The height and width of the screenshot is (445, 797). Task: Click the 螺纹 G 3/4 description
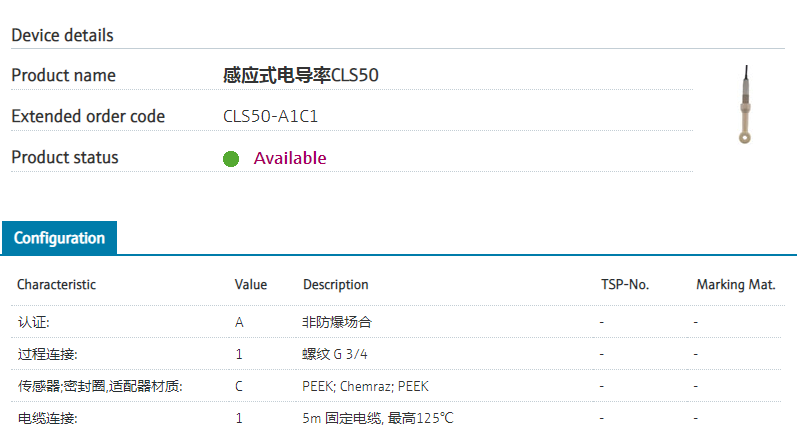tap(341, 355)
